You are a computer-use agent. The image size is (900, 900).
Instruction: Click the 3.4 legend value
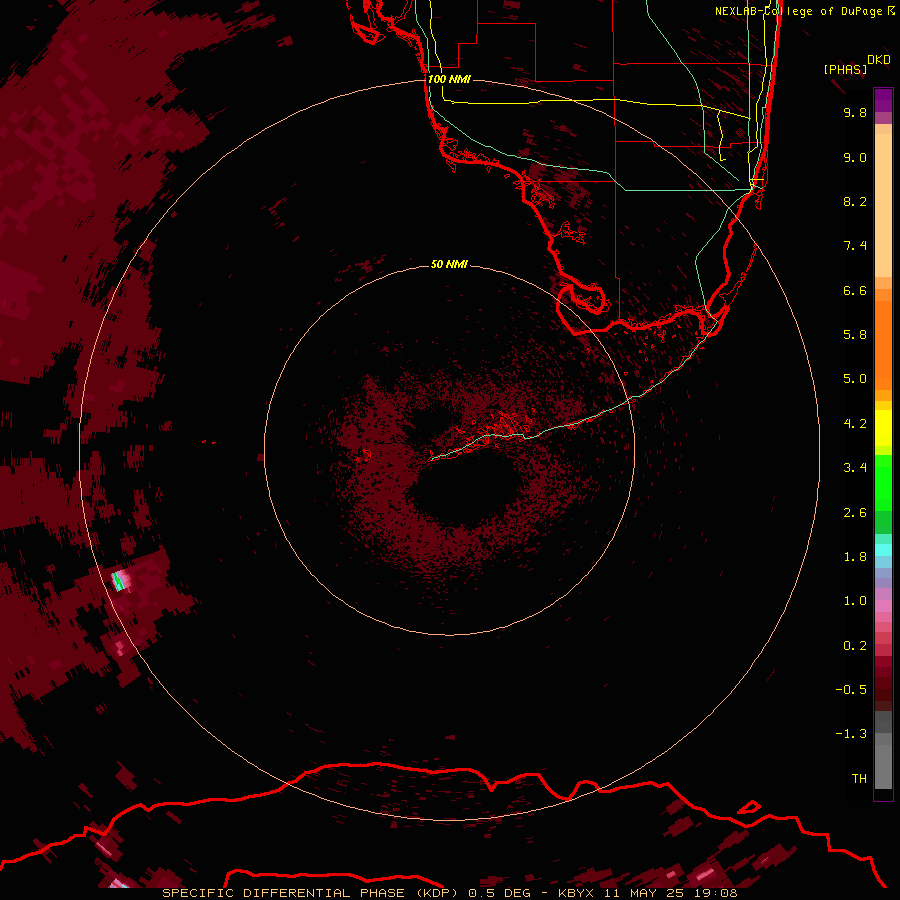point(855,468)
